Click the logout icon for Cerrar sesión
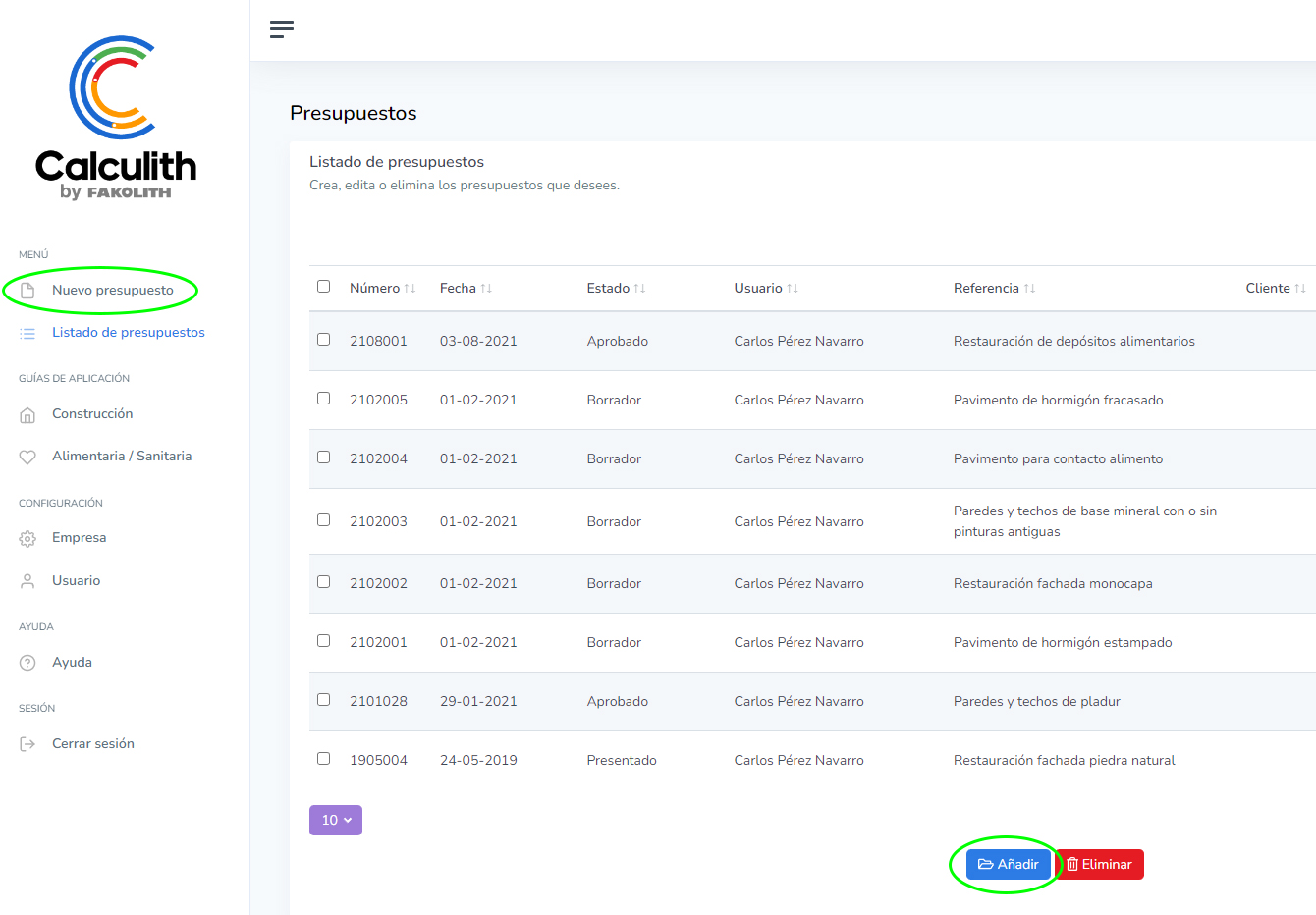Screen dimensions: 1316x915 coord(27,744)
